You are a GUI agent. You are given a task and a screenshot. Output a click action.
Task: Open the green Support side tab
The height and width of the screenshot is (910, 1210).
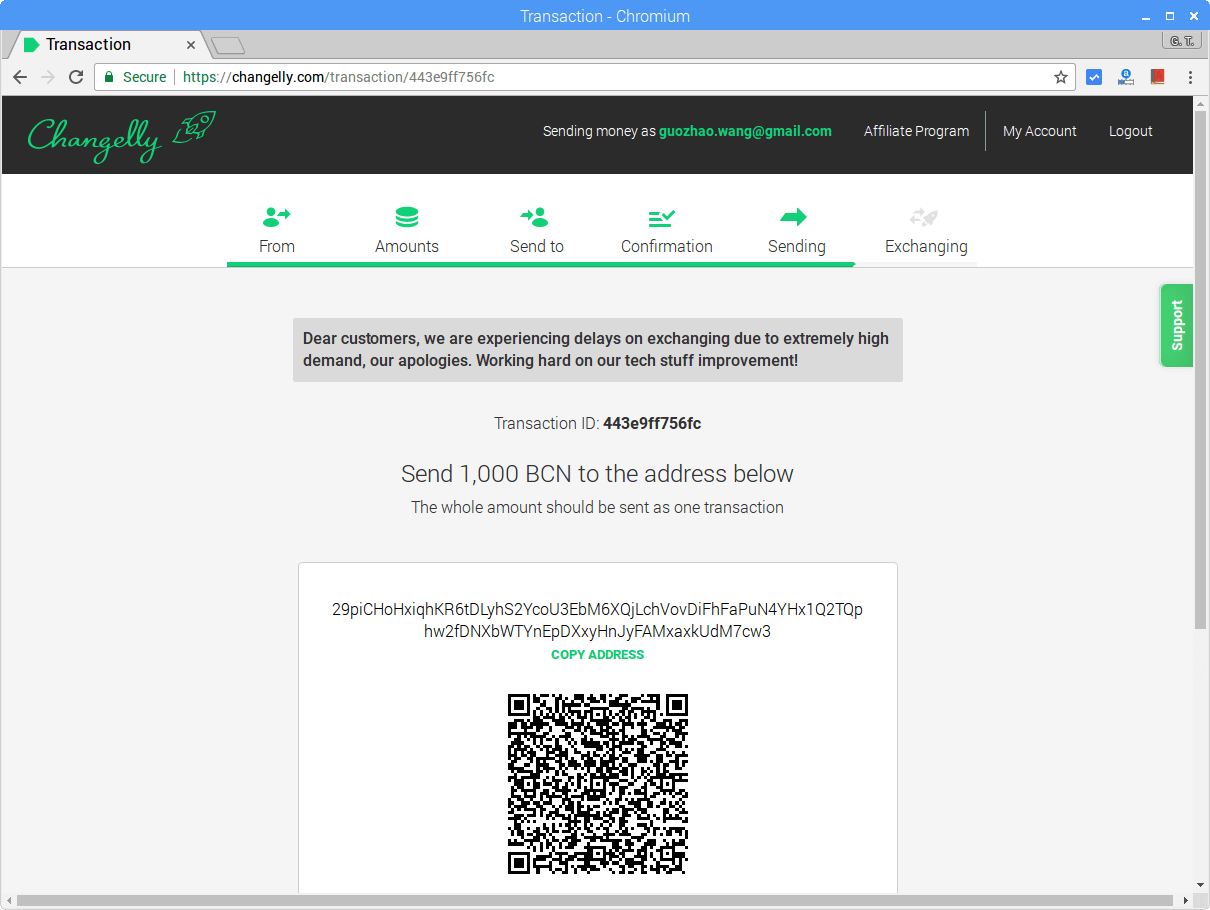point(1176,325)
